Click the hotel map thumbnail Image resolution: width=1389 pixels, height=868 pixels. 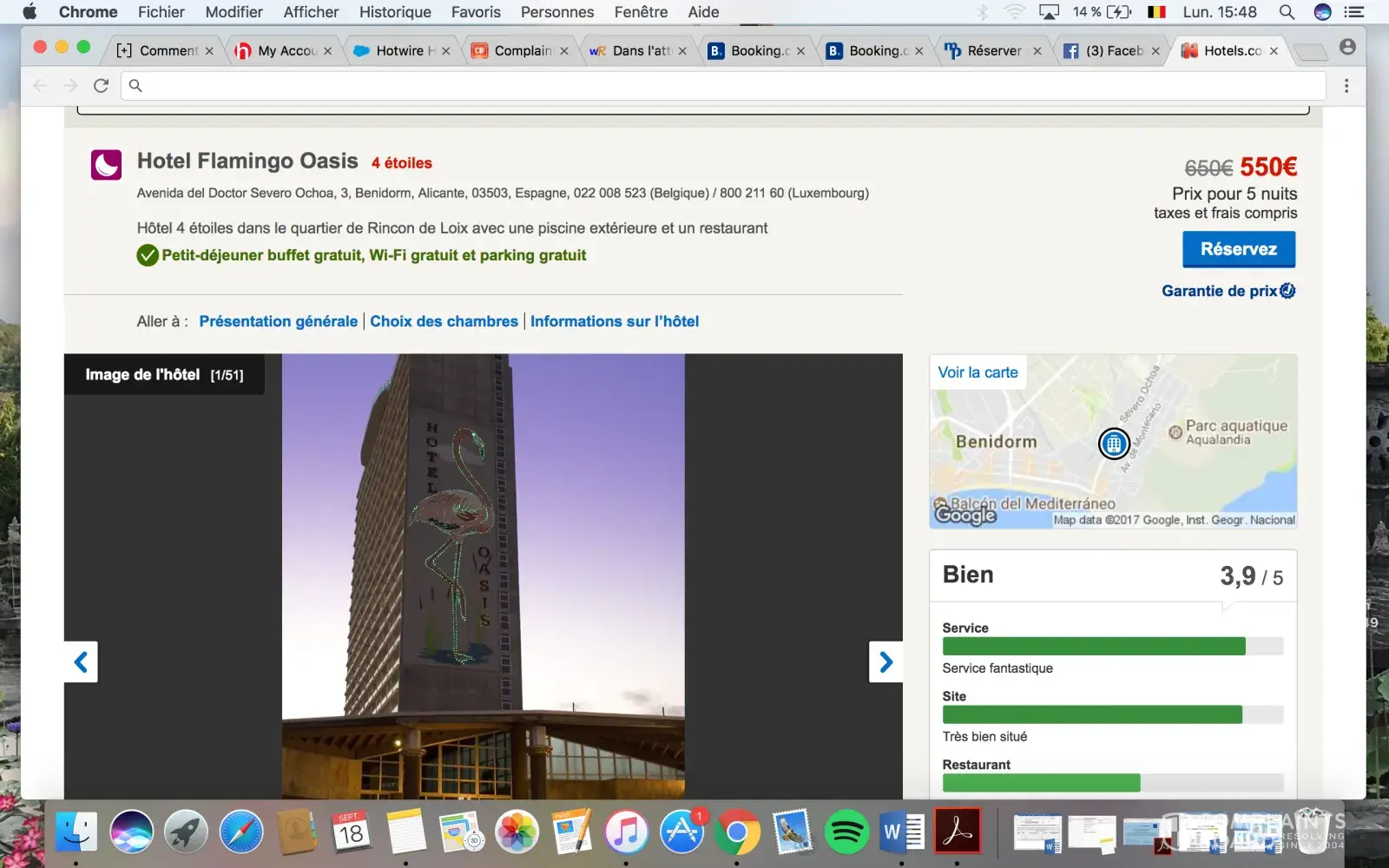tap(1113, 441)
